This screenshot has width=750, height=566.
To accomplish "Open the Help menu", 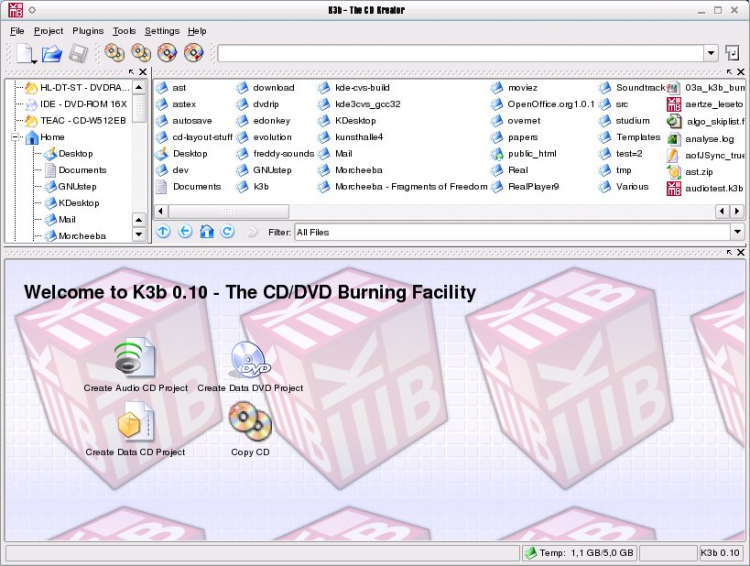I will 197,31.
